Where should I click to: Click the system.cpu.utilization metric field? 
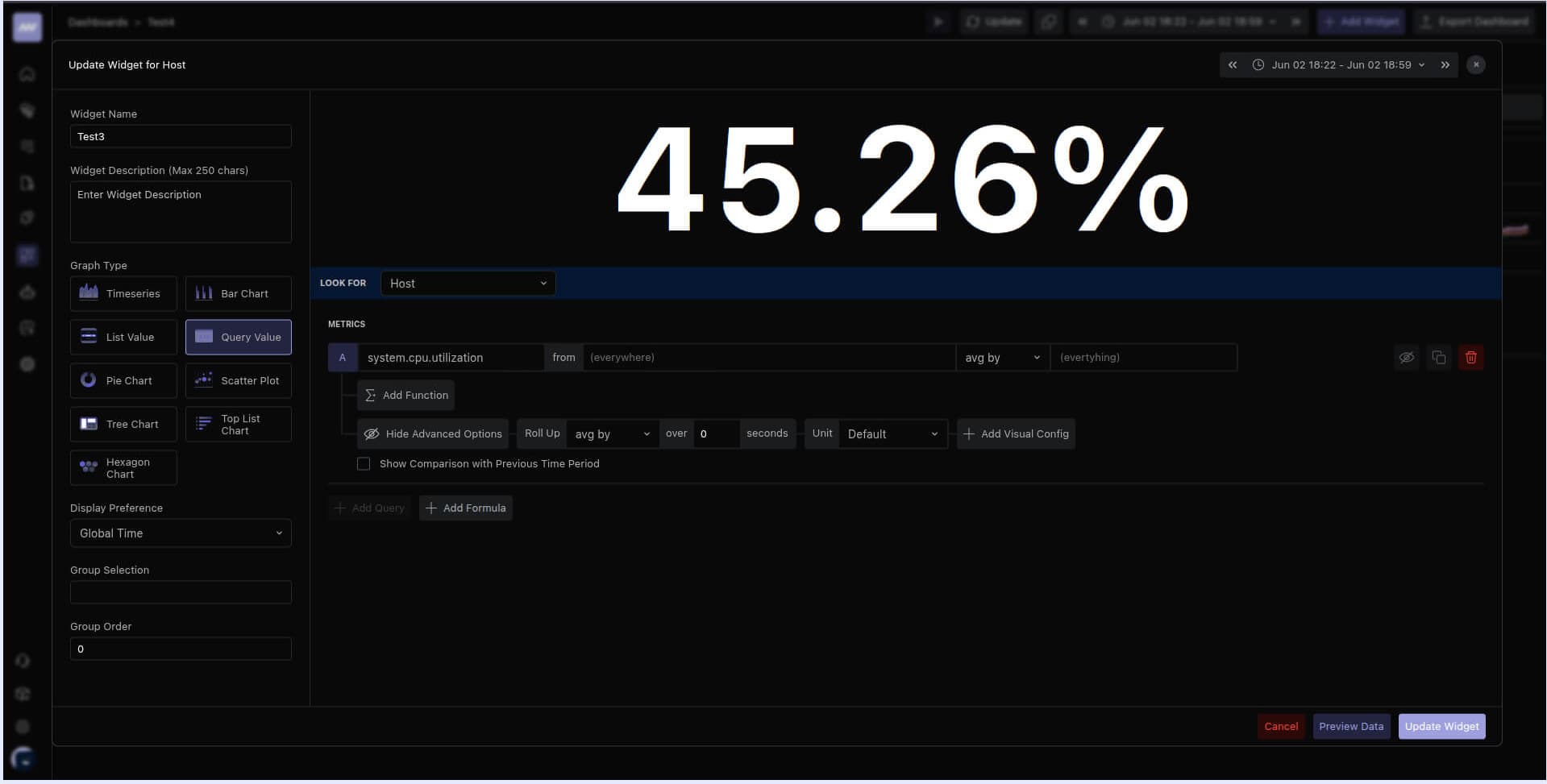coord(451,357)
